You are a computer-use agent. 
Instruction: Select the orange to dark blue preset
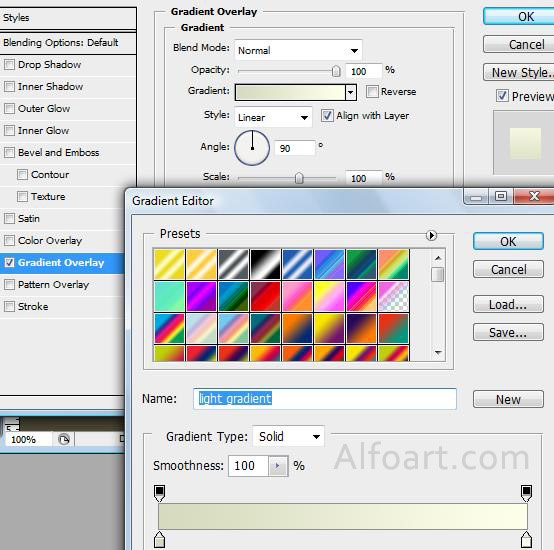pyautogui.click(x=297, y=329)
